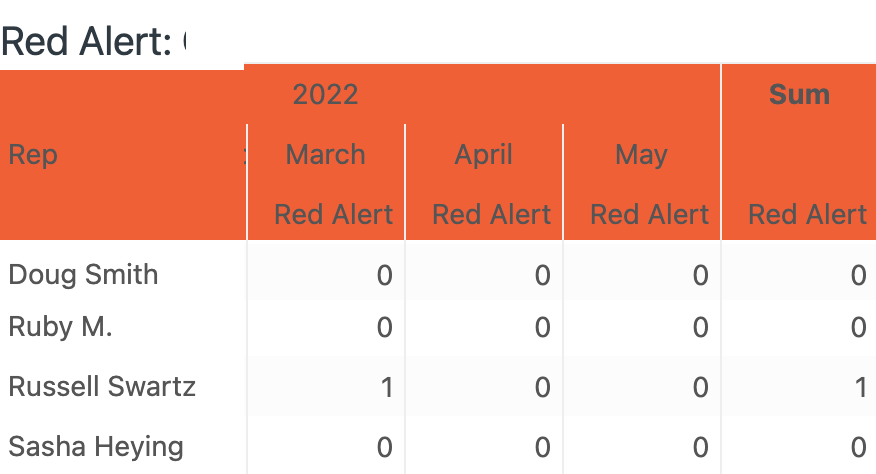Select the Russell Swartz row label
The width and height of the screenshot is (876, 474).
coord(102,387)
